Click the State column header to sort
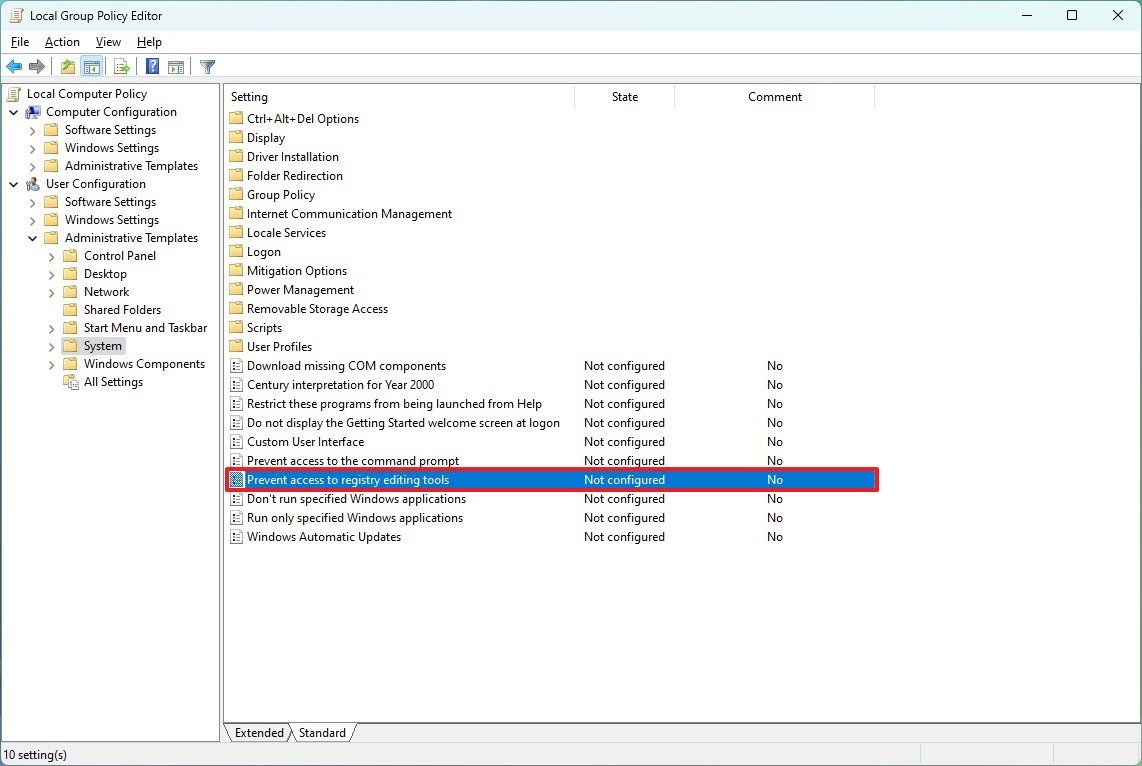 (x=624, y=96)
